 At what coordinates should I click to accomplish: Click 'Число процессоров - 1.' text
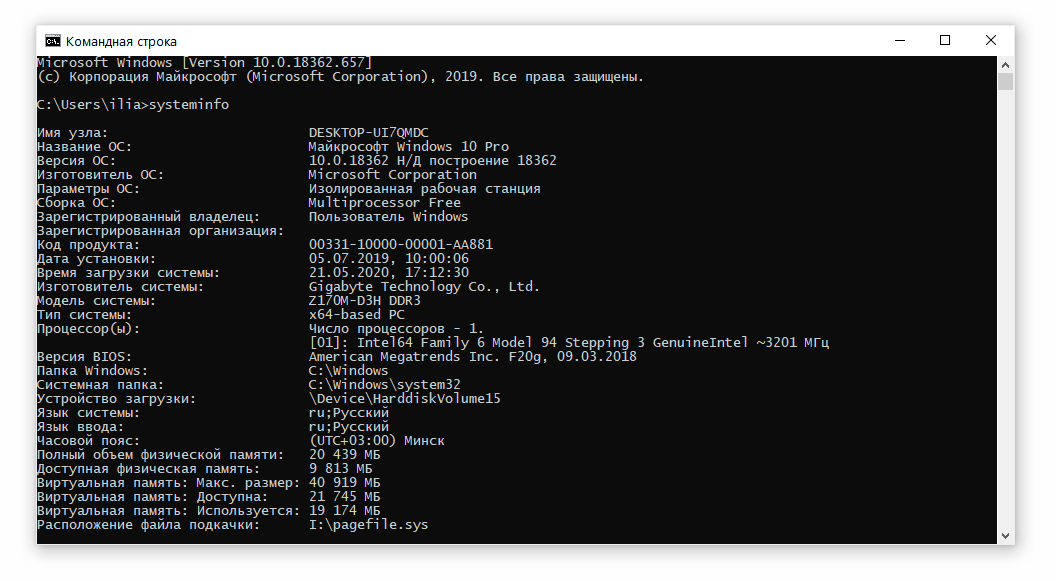click(396, 329)
